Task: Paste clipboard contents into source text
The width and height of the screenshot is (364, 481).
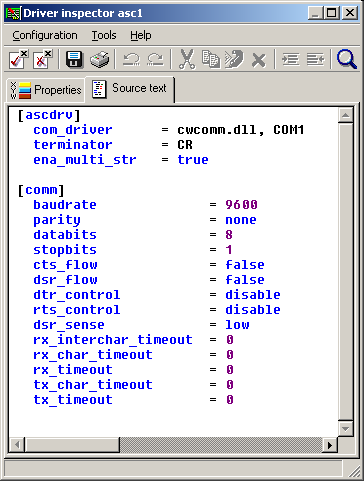Action: (234, 59)
